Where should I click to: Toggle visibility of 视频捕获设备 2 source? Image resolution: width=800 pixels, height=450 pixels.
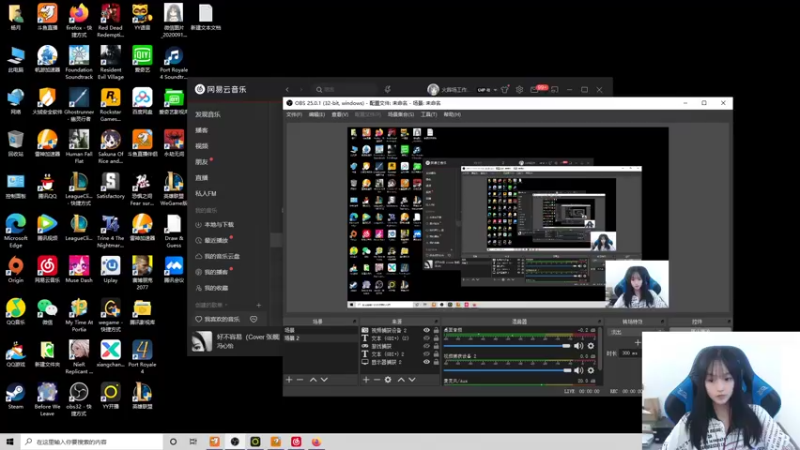tap(427, 330)
